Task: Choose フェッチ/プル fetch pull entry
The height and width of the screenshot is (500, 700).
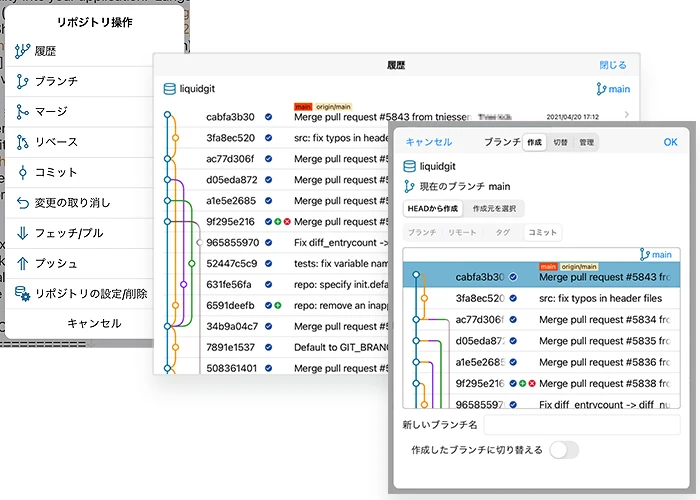Action: [80, 233]
